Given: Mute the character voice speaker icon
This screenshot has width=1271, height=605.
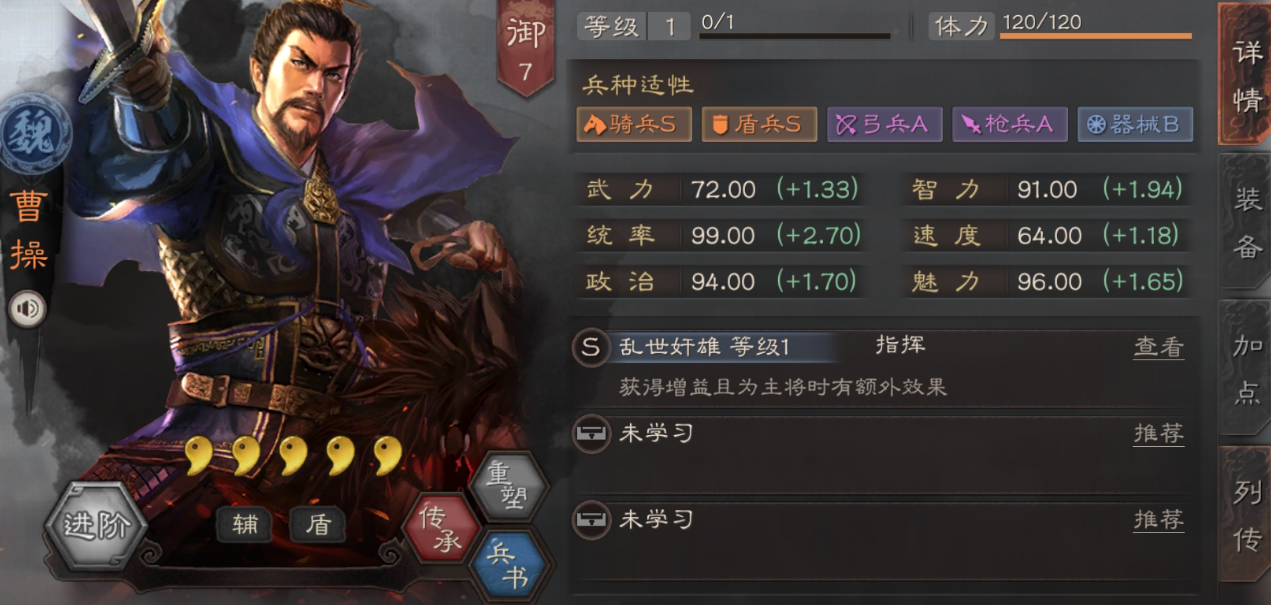Looking at the screenshot, I should tap(27, 310).
